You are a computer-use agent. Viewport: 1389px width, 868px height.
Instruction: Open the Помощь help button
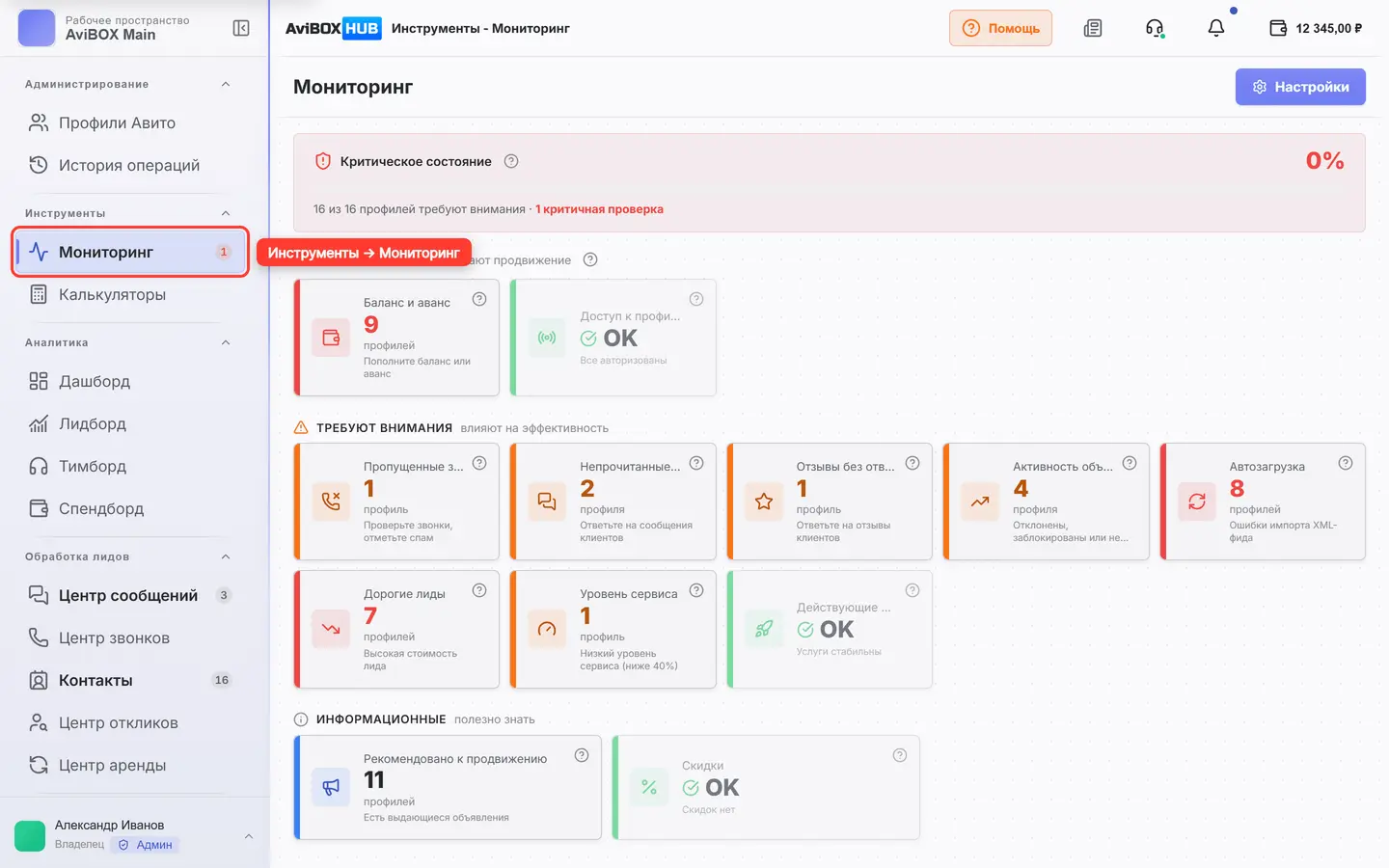point(1000,28)
